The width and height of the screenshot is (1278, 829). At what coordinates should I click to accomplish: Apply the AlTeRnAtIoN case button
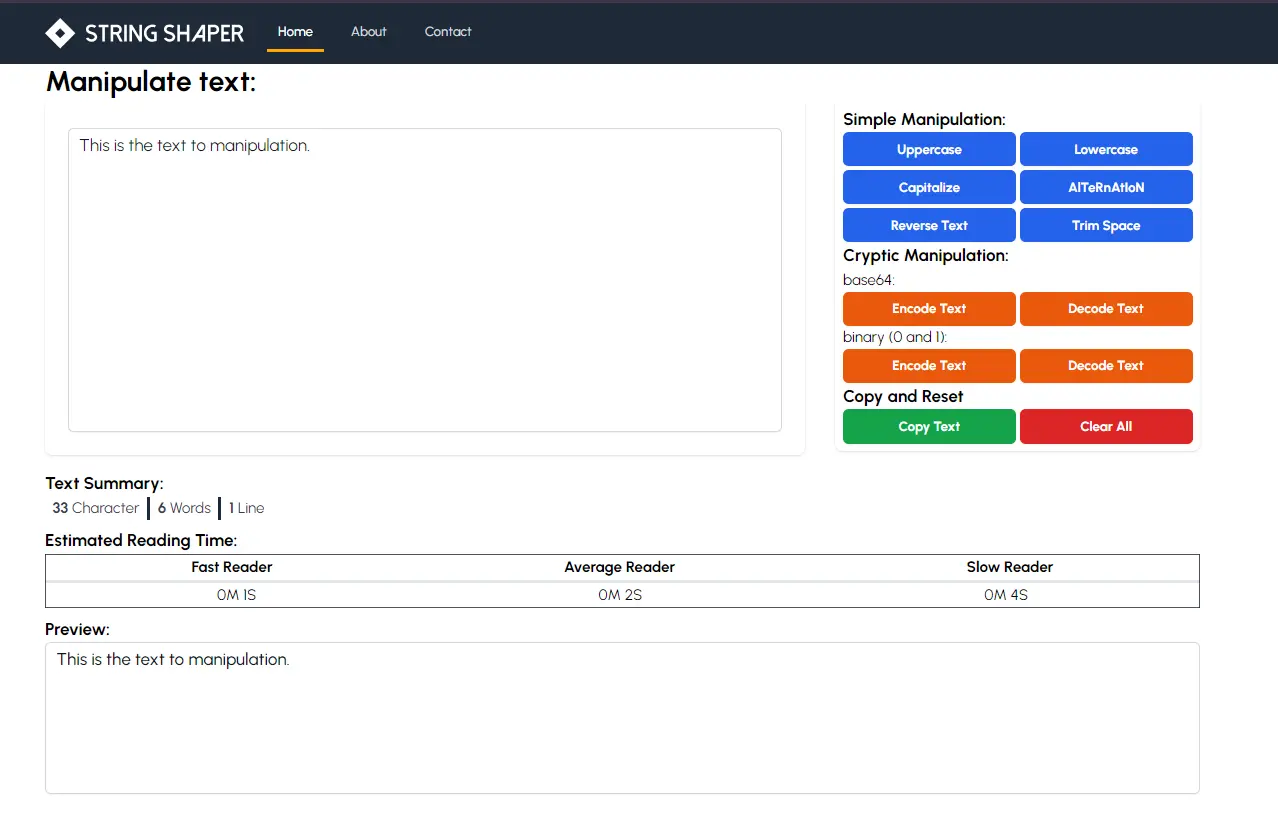coord(1106,187)
